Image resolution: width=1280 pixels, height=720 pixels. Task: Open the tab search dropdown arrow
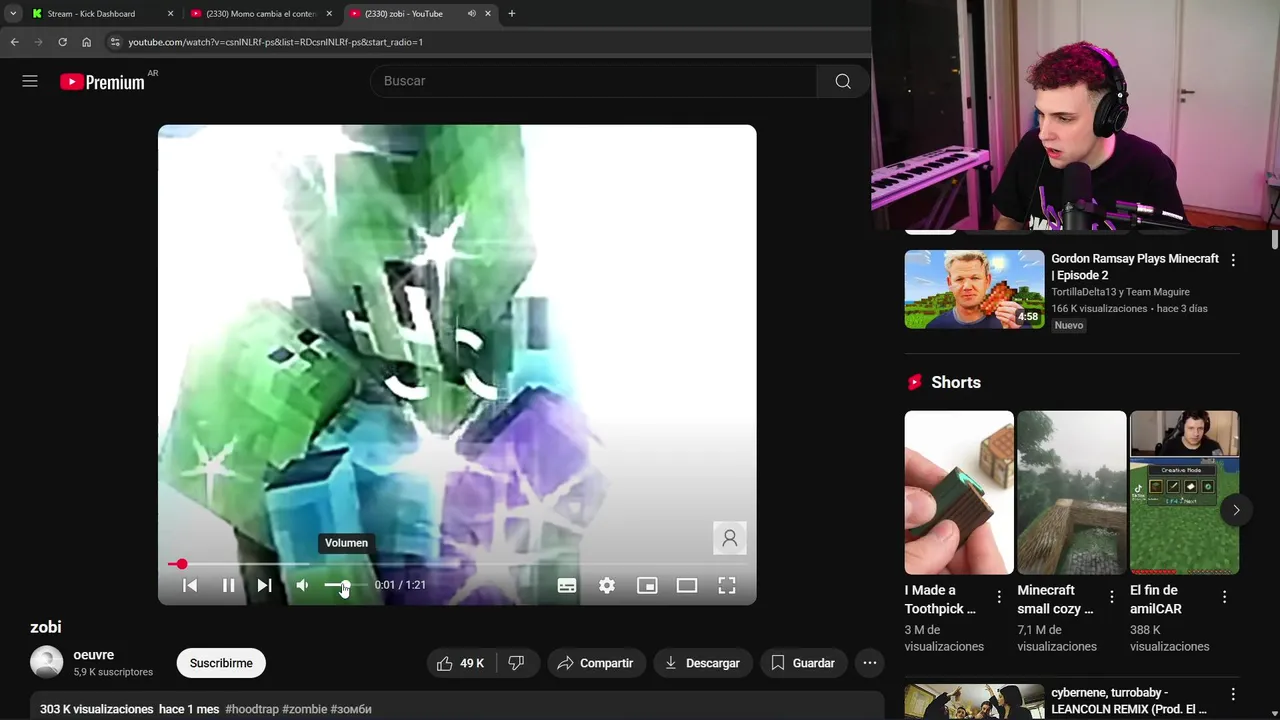pos(13,14)
